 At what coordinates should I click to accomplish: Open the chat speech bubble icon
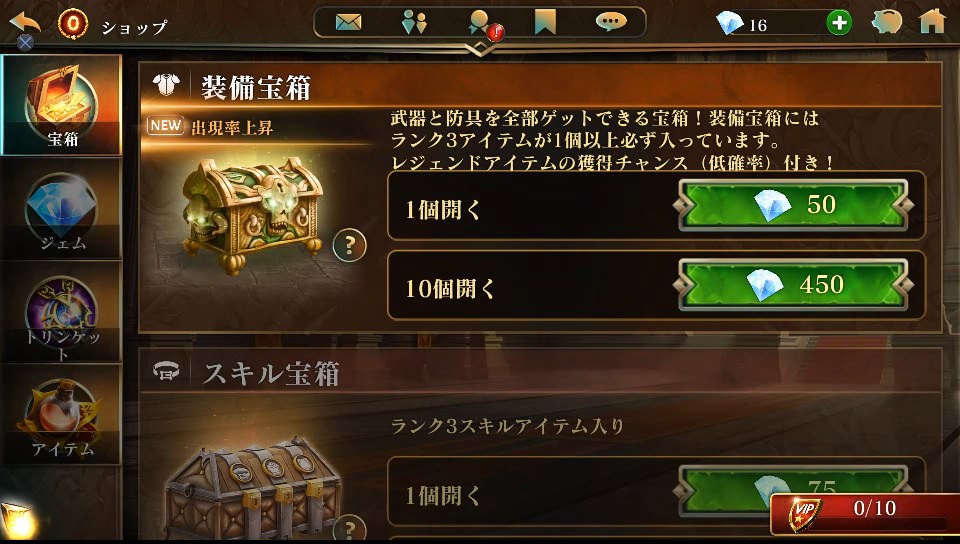[611, 21]
